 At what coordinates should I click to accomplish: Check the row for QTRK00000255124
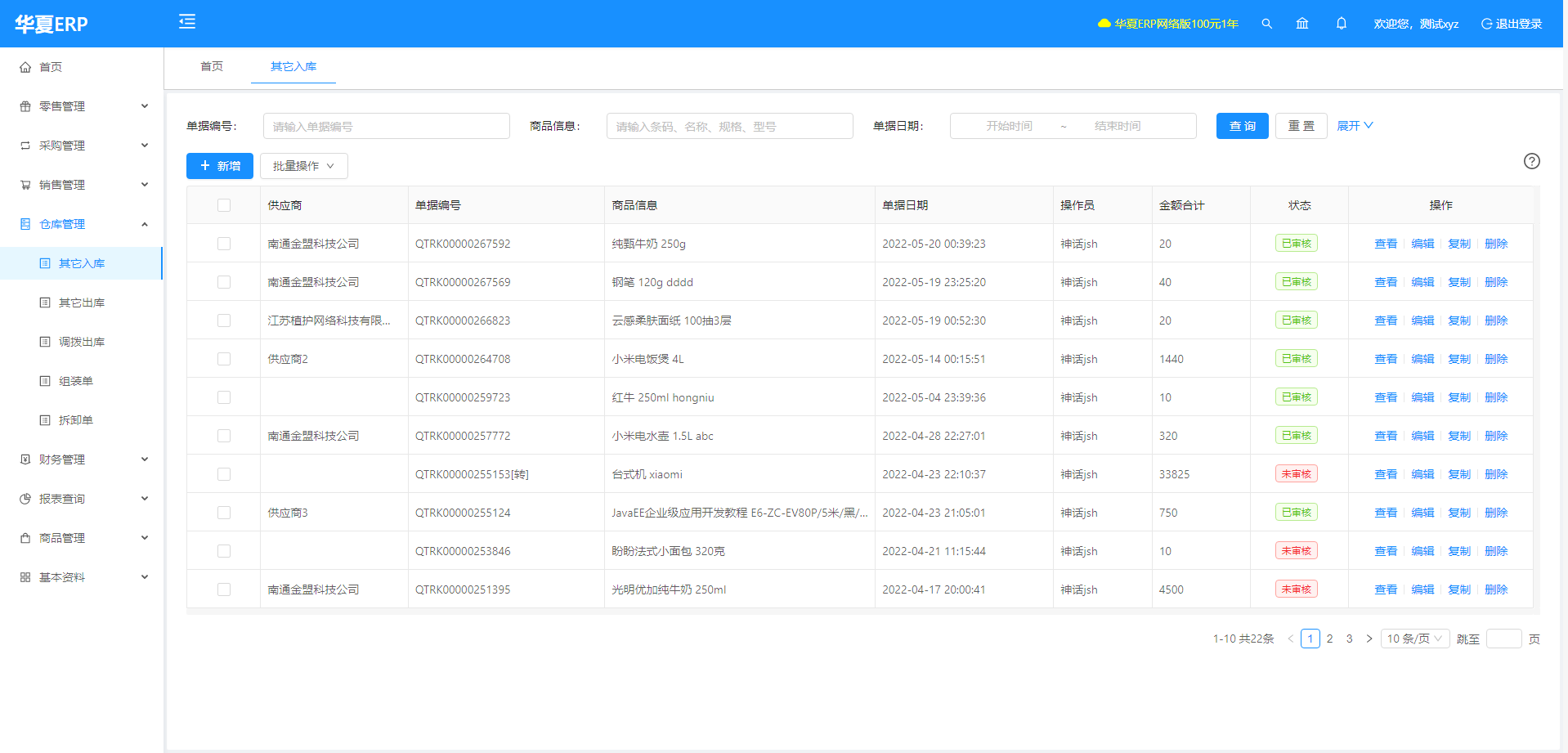click(224, 513)
